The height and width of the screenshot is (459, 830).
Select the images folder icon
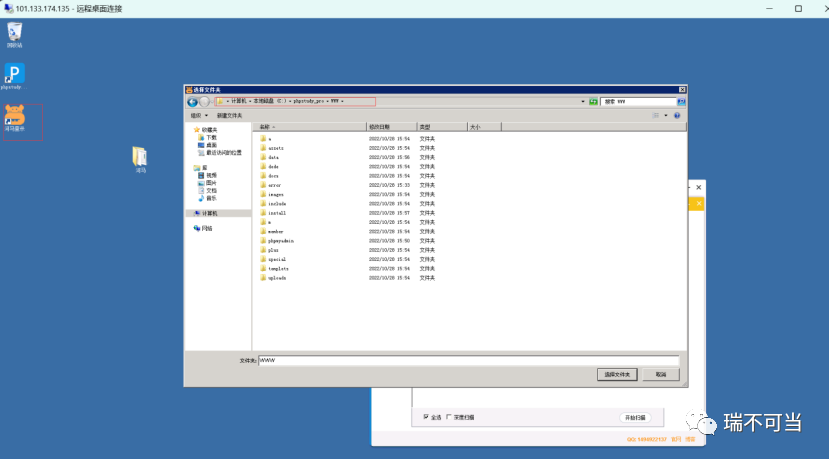coord(263,194)
